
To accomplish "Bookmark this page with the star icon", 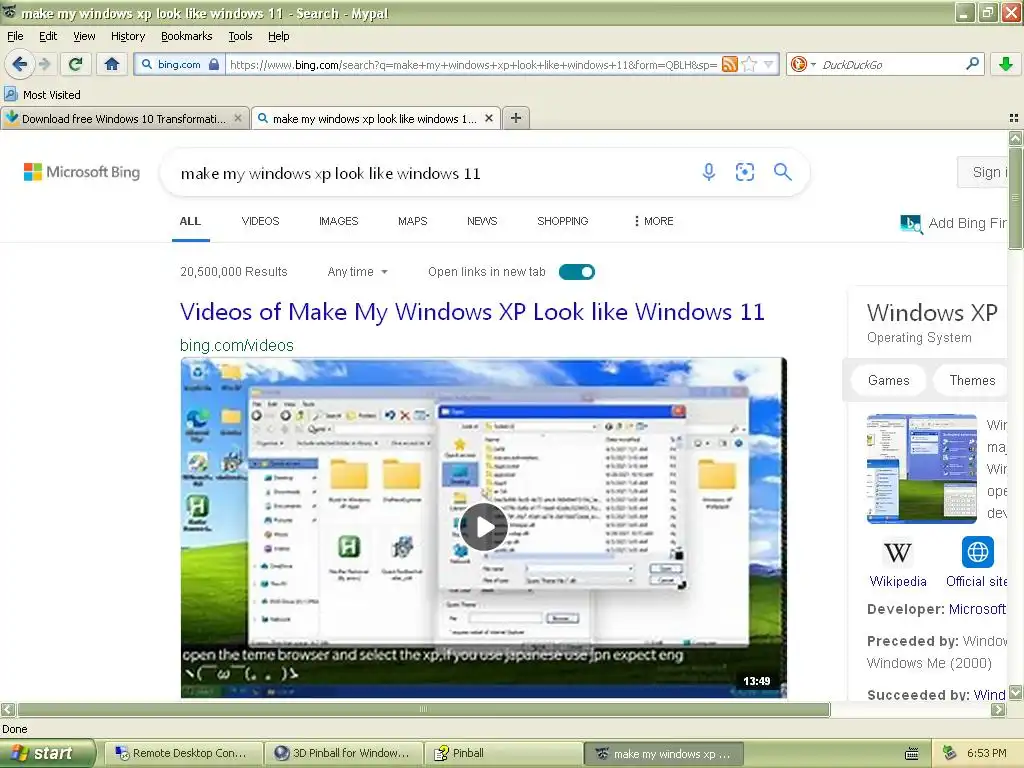I will [750, 64].
